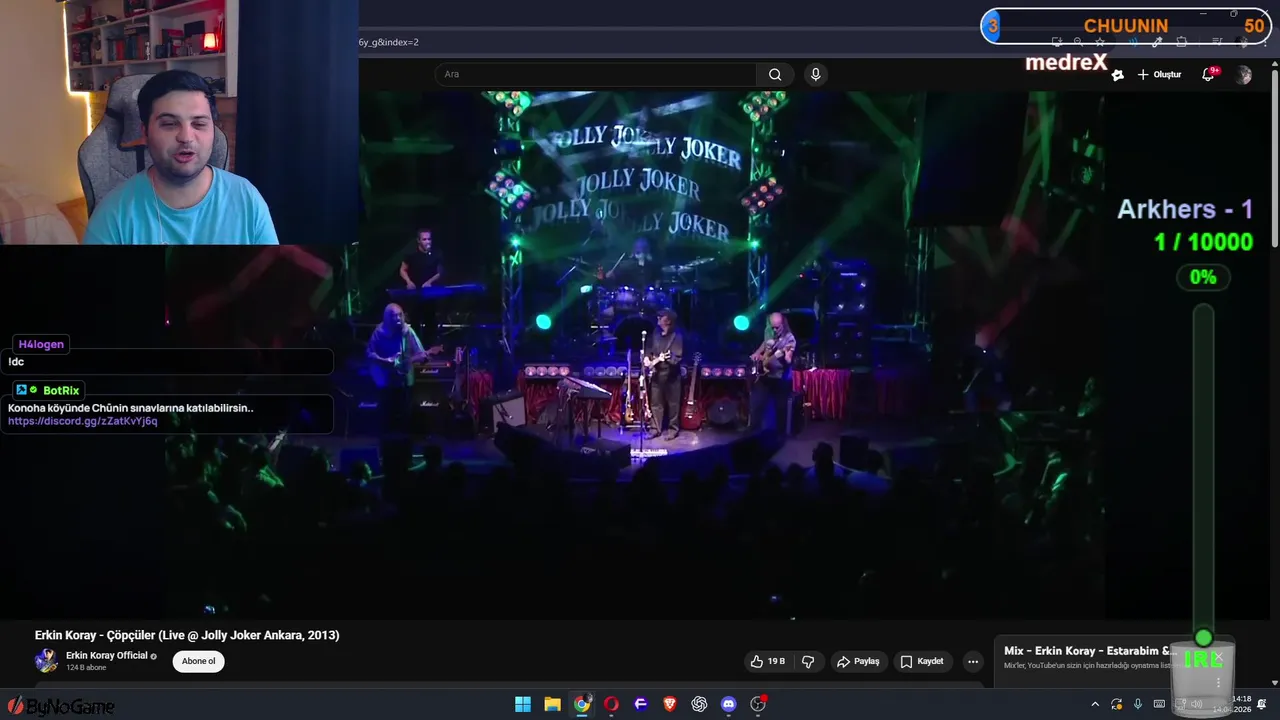This screenshot has width=1280, height=720.
Task: Click the green knob on goal bar
Action: pyautogui.click(x=1203, y=638)
